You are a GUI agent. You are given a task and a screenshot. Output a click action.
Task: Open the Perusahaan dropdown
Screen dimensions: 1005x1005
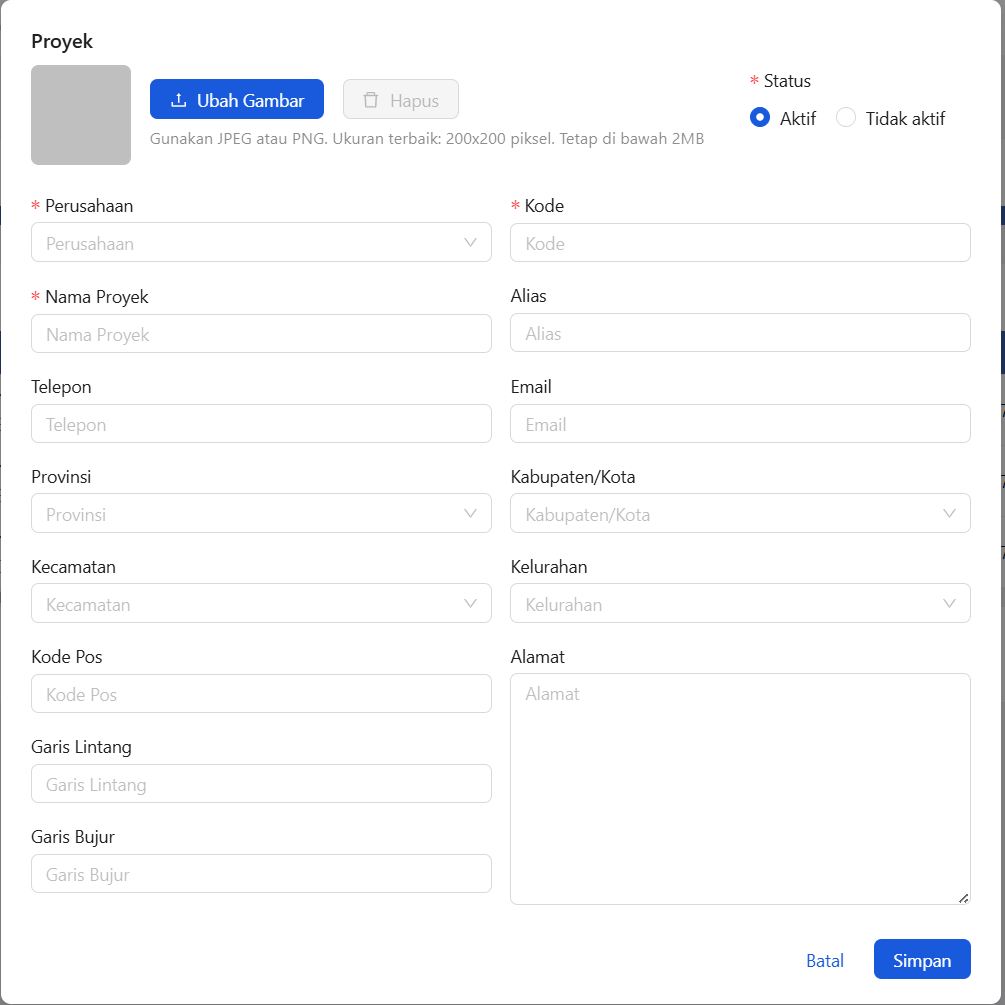point(261,243)
